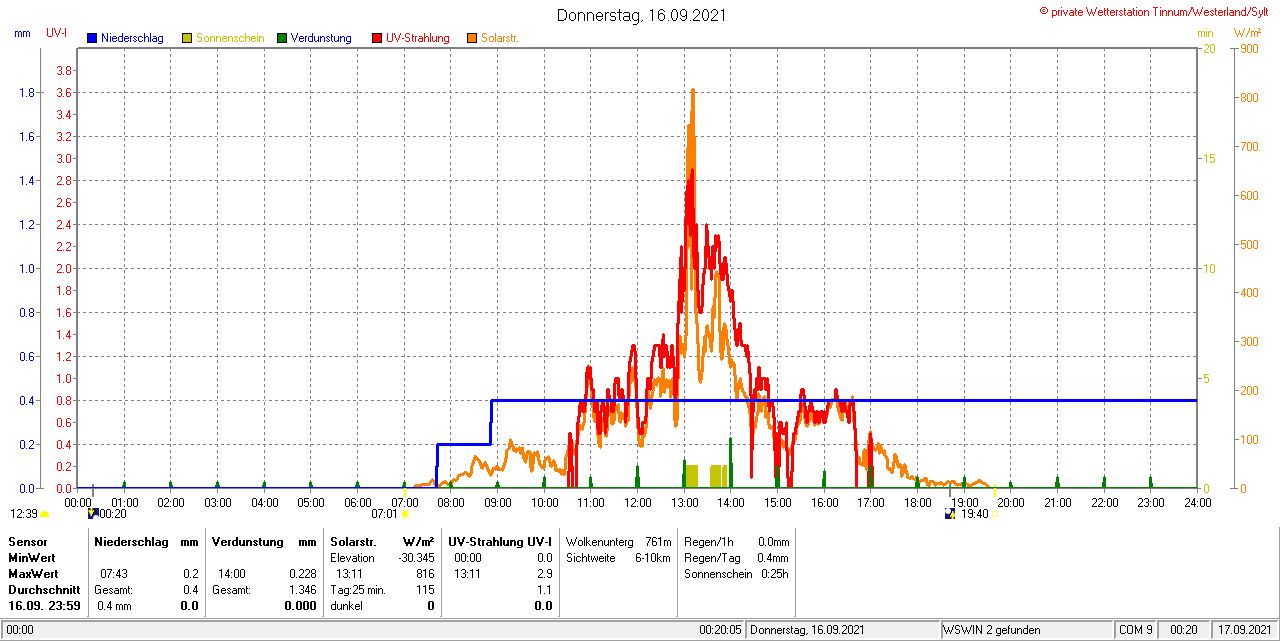Click the COM 9 status bar field
This screenshot has height=641, width=1280.
pos(1136,630)
